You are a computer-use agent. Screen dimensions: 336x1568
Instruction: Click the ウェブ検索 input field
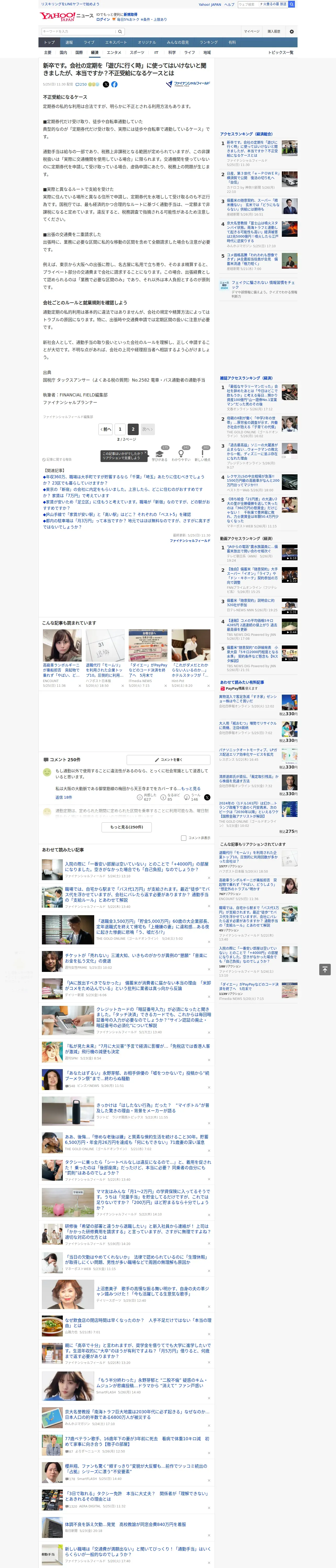point(248,4)
